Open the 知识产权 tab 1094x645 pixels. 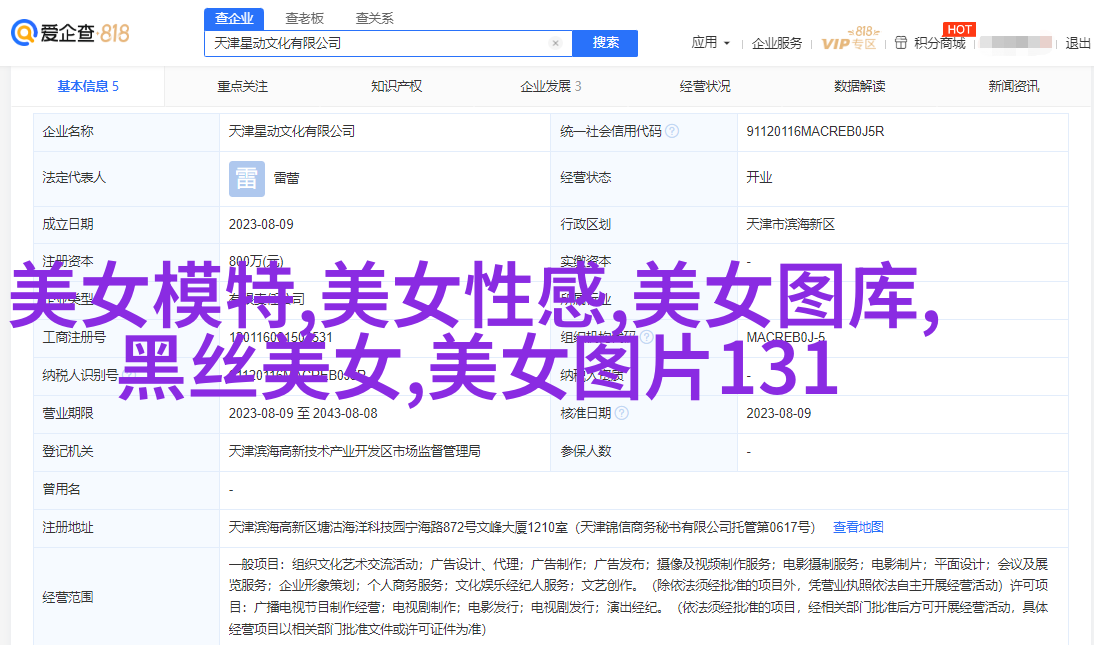(x=396, y=87)
